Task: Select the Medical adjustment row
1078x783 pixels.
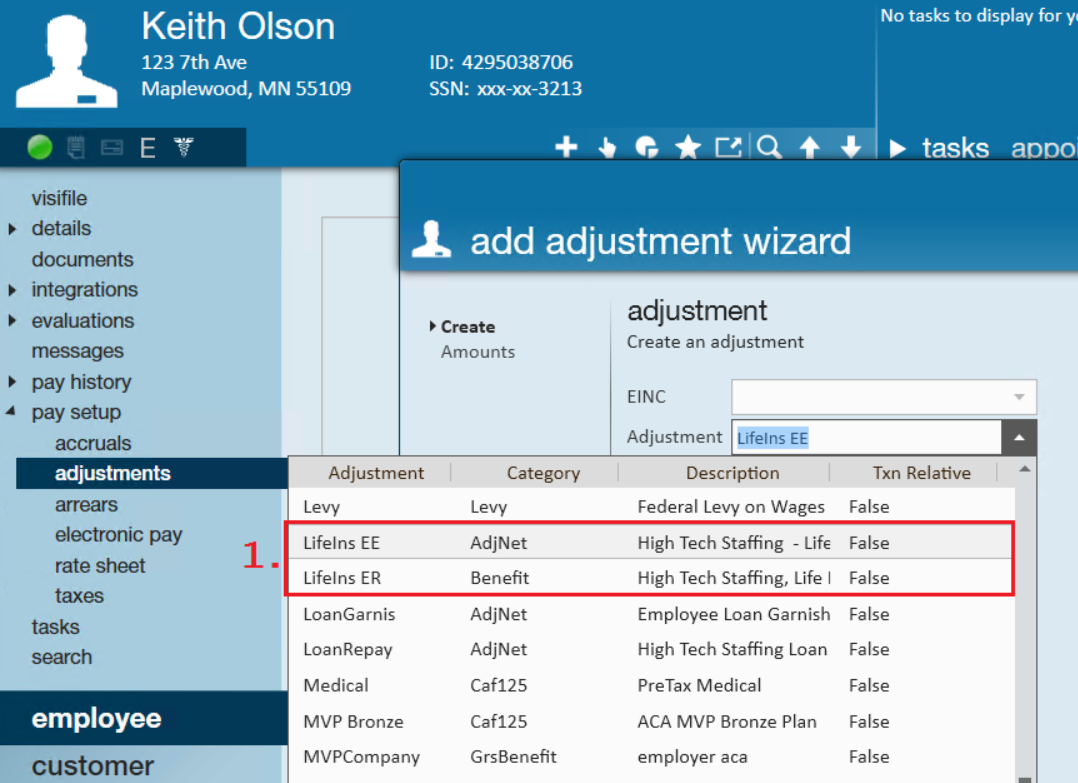Action: tap(651, 685)
